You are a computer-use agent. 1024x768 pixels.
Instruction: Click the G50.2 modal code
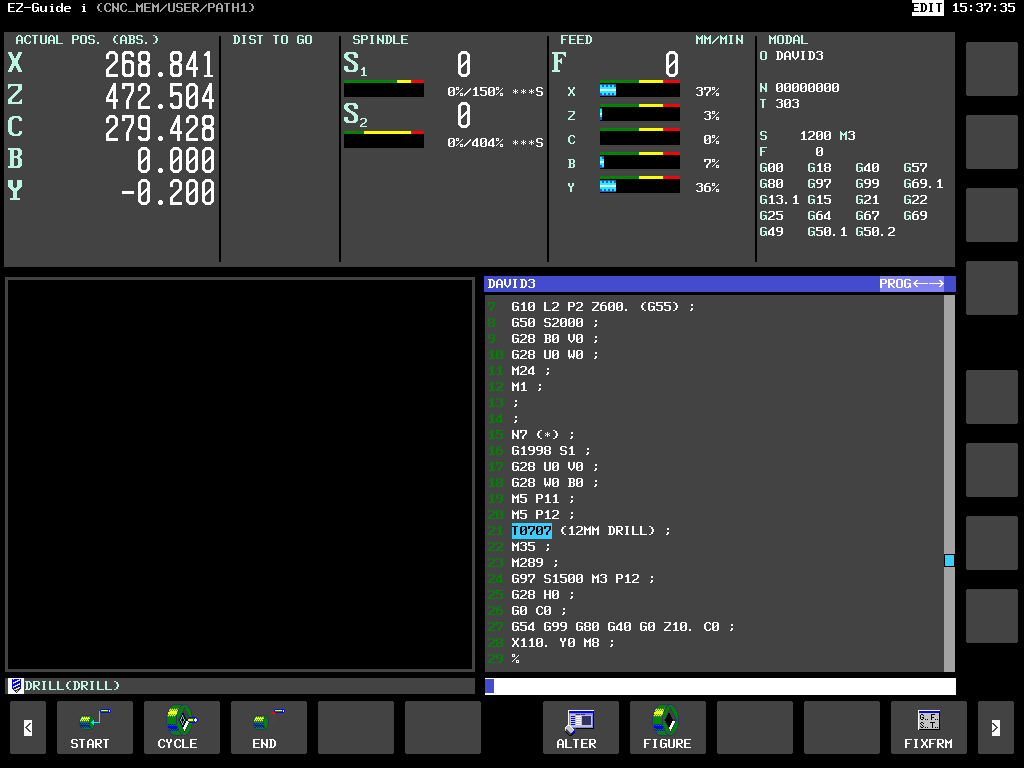click(876, 232)
